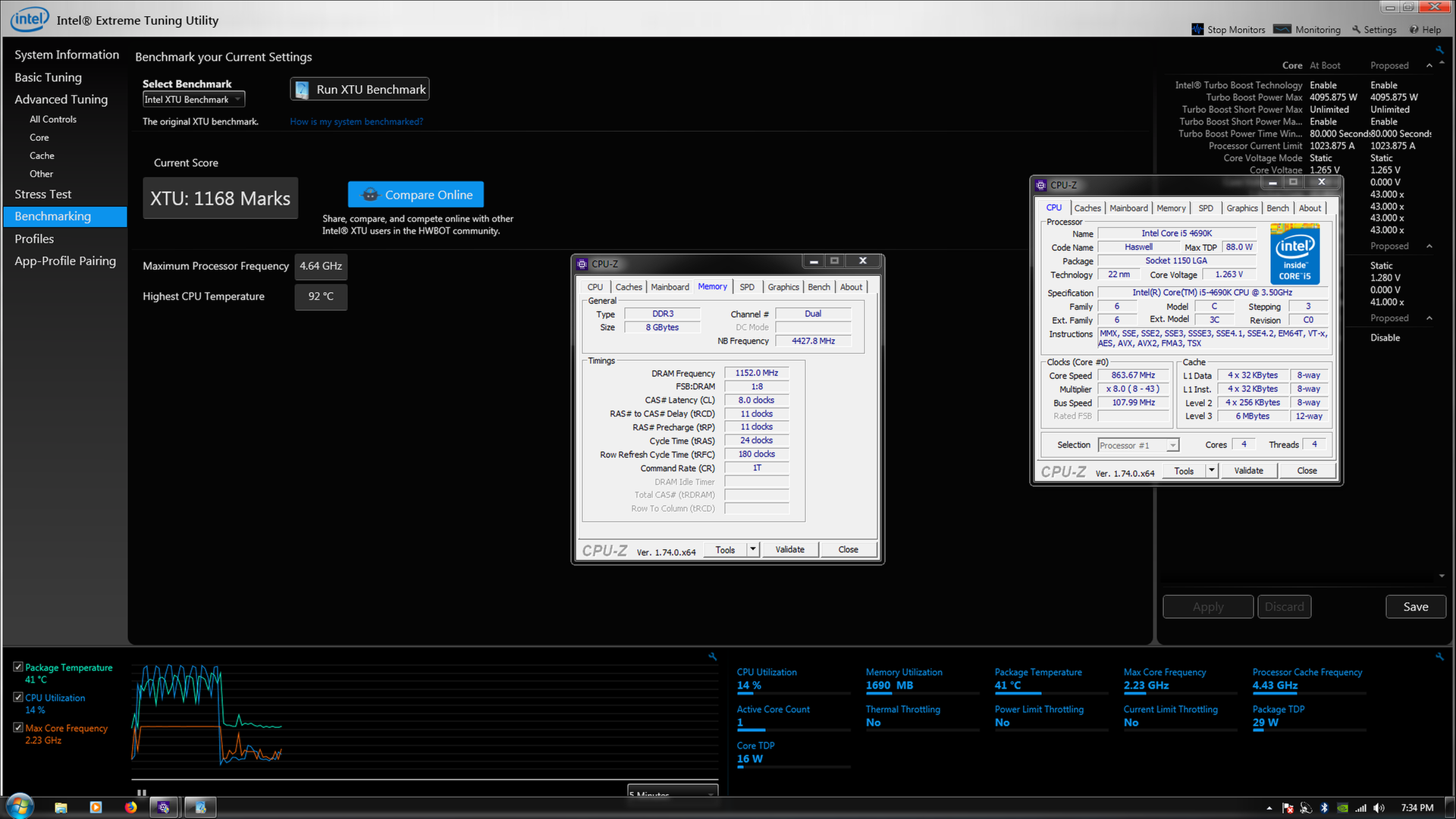Click Run XTU Benchmark button
This screenshot has width=1456, height=819.
(359, 89)
